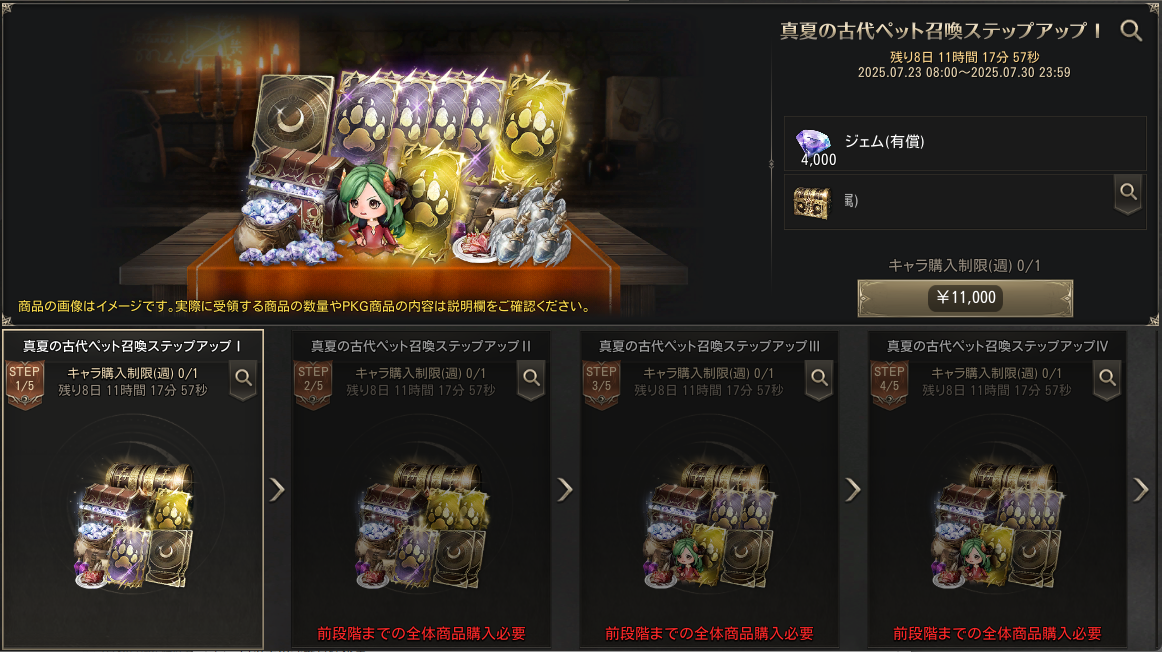
Task: Show next step with arrow after Step IV
Action: (x=1141, y=489)
